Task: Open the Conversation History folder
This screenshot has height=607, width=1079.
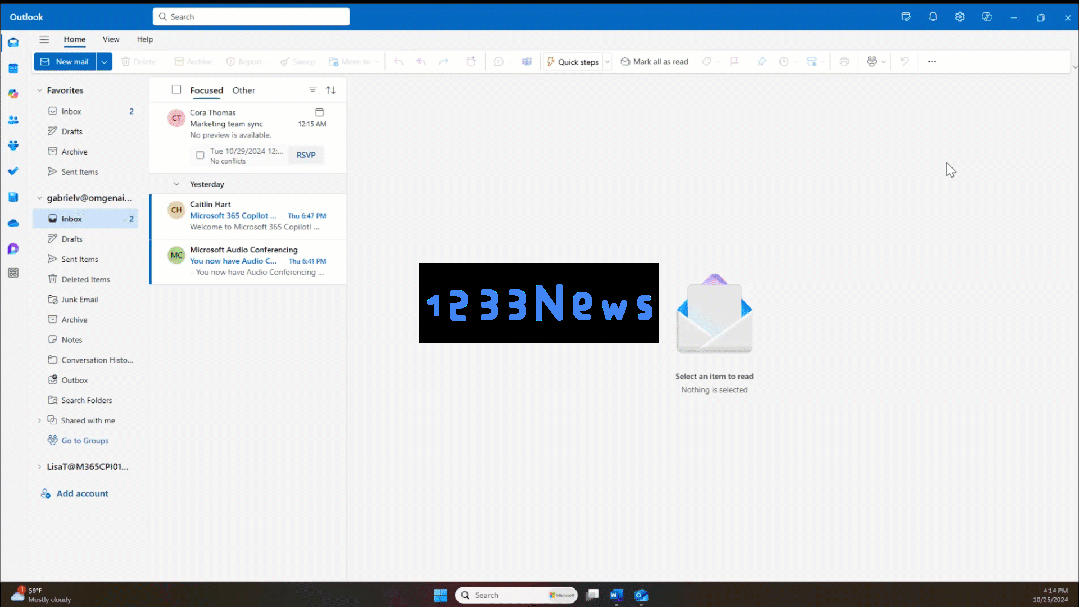Action: pos(85,360)
